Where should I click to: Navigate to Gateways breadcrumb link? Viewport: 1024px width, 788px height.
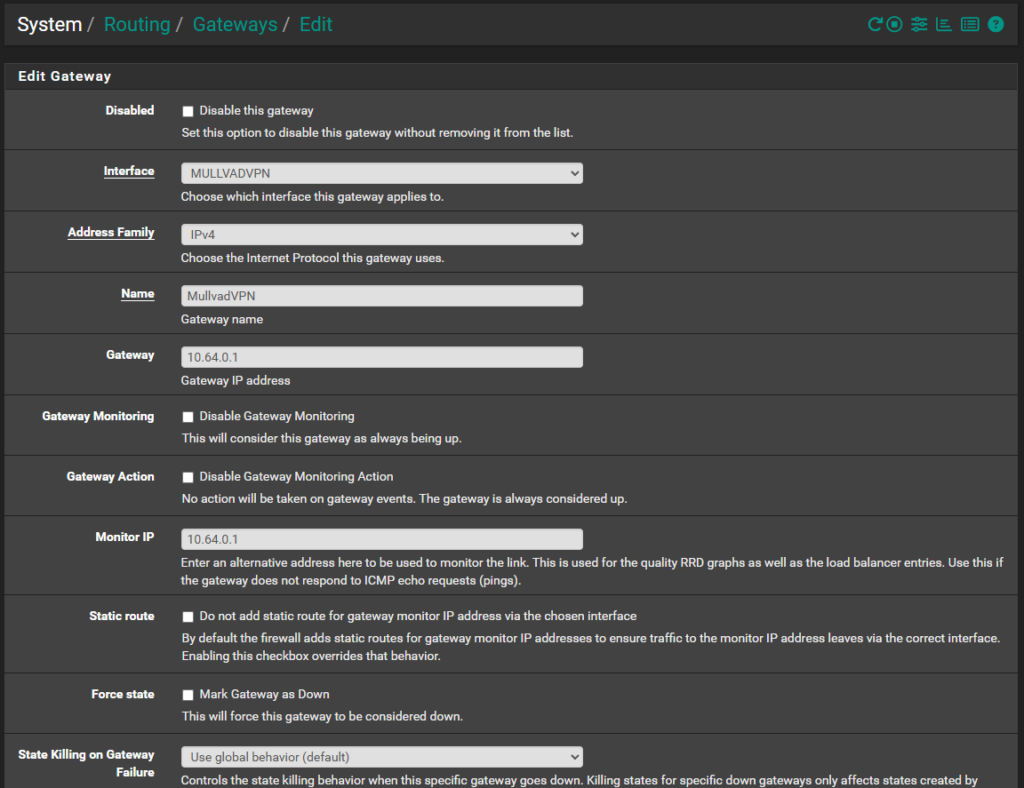[235, 25]
